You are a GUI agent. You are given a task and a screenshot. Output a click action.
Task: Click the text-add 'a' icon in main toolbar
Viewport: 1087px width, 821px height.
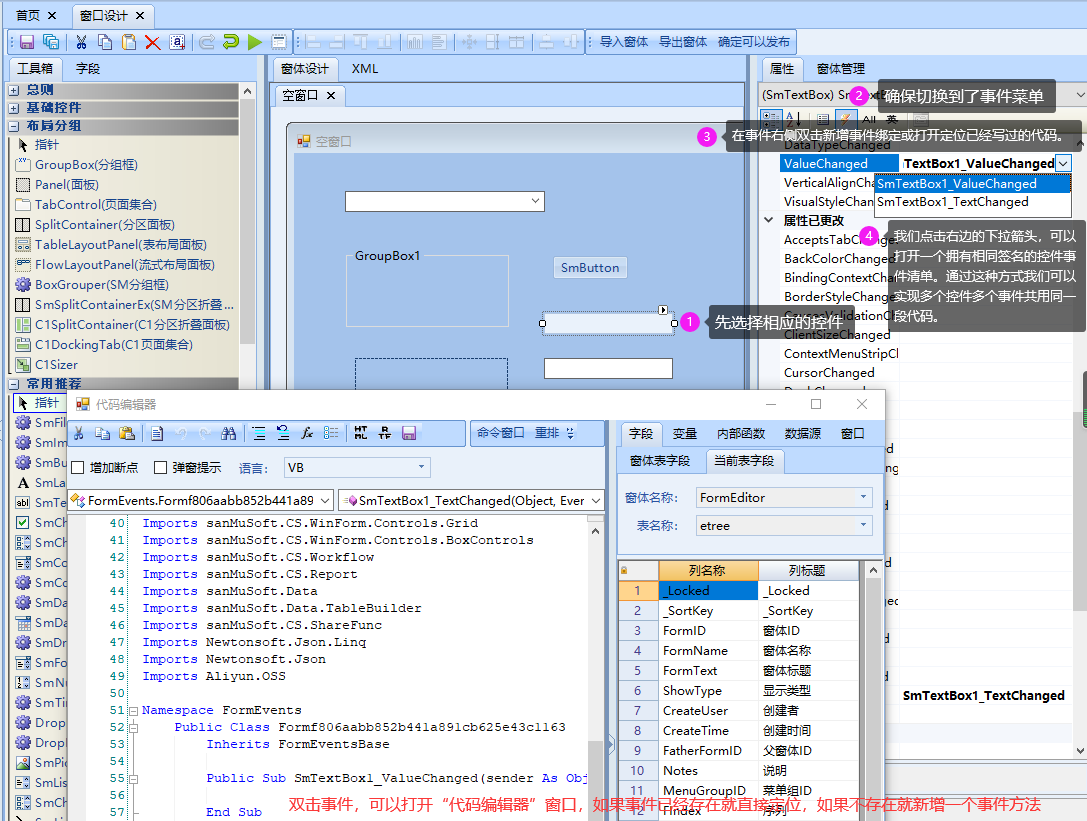click(x=177, y=42)
